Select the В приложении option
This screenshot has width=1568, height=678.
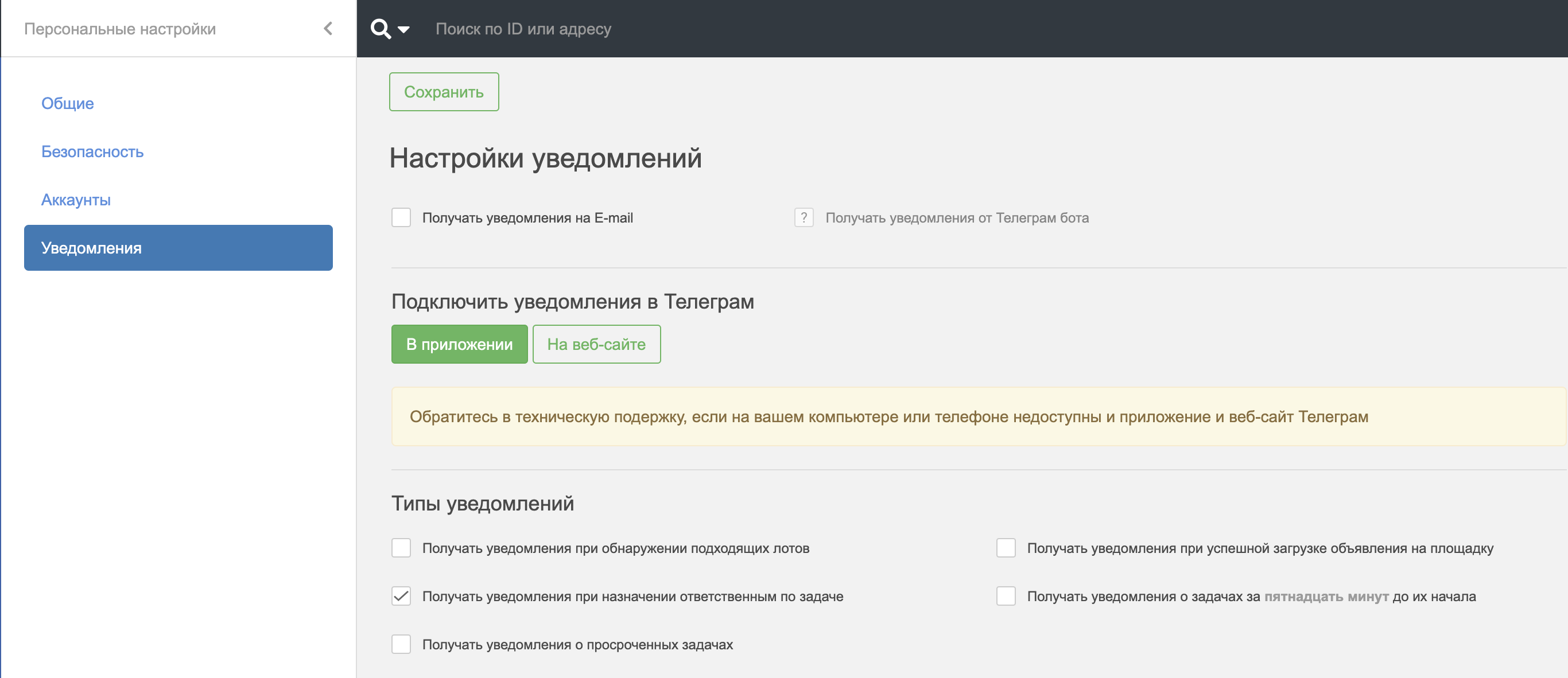click(460, 344)
